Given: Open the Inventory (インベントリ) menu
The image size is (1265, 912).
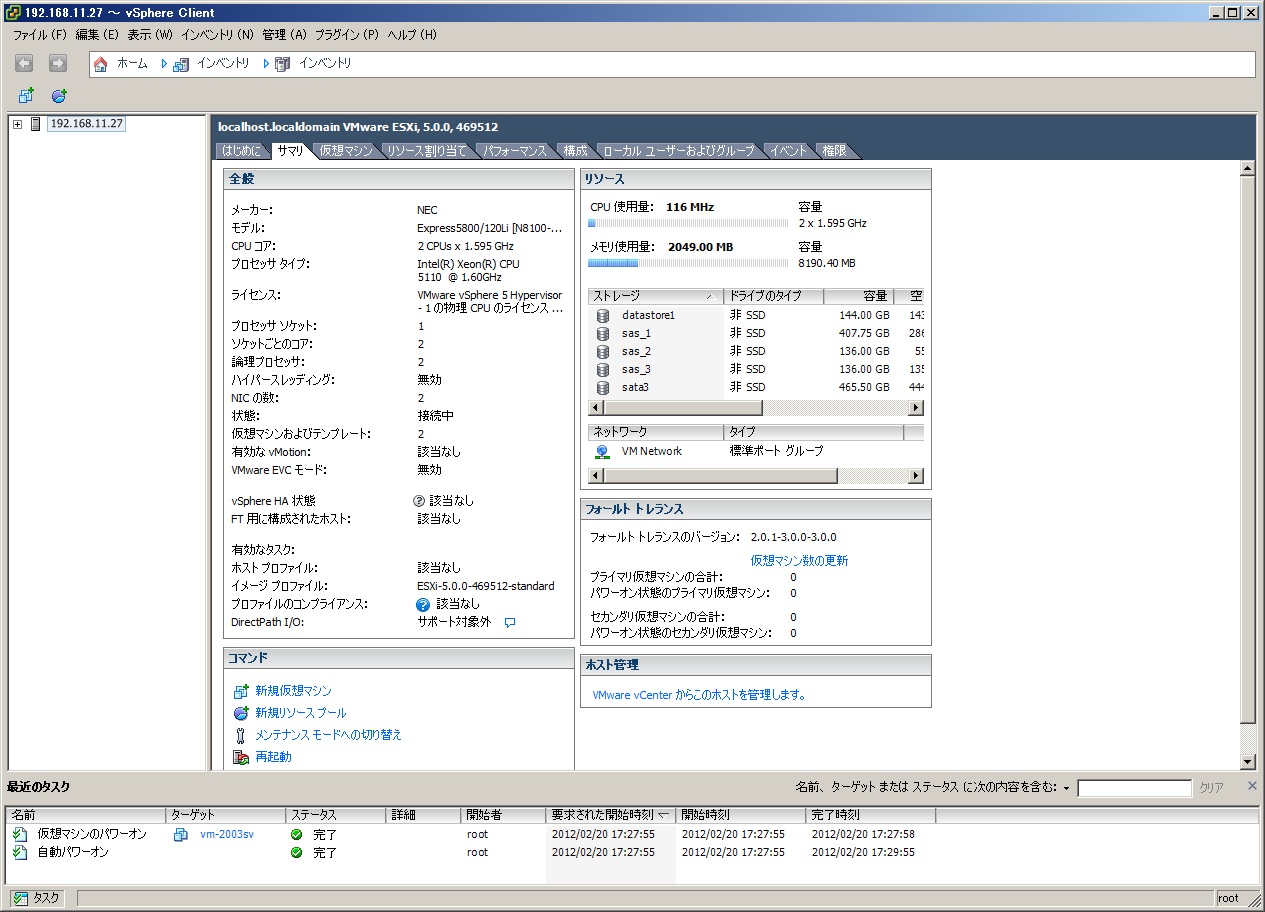Looking at the screenshot, I should click(217, 34).
